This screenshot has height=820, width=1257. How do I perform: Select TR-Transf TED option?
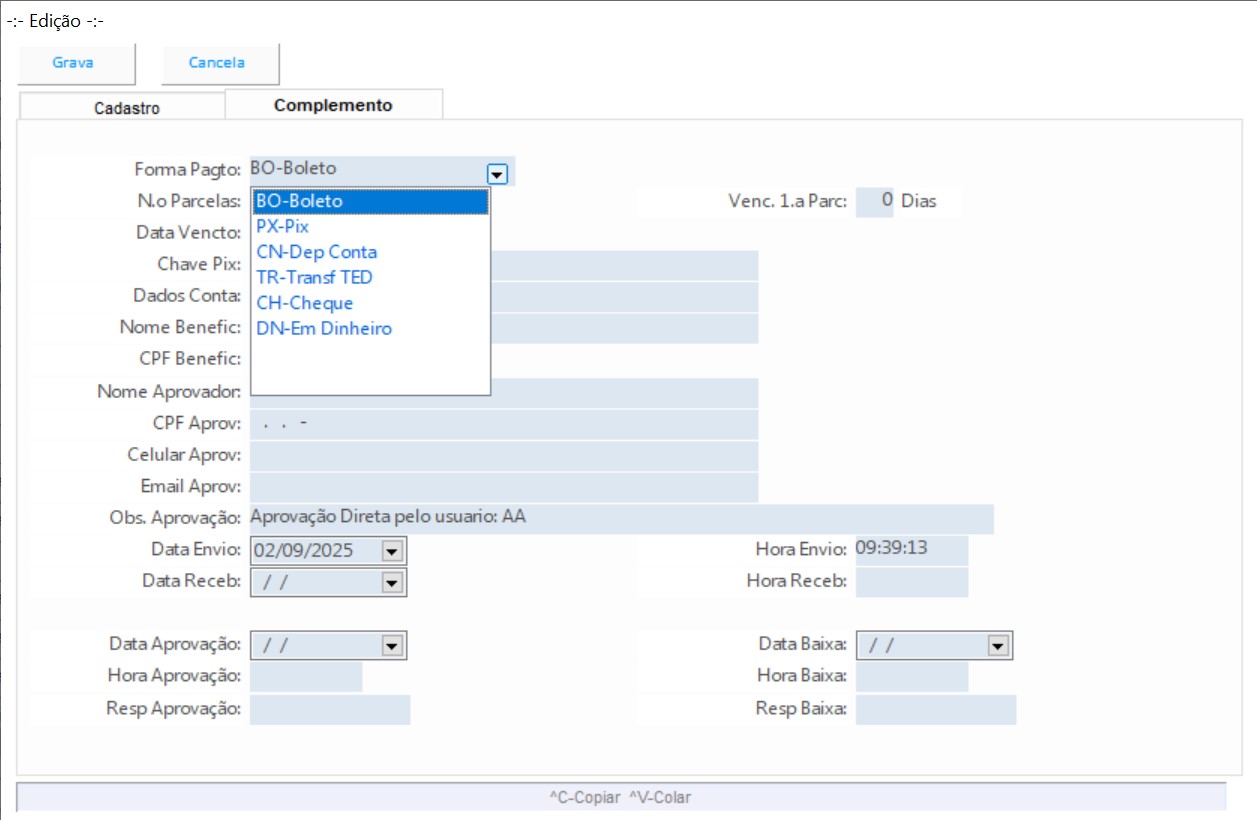point(314,277)
